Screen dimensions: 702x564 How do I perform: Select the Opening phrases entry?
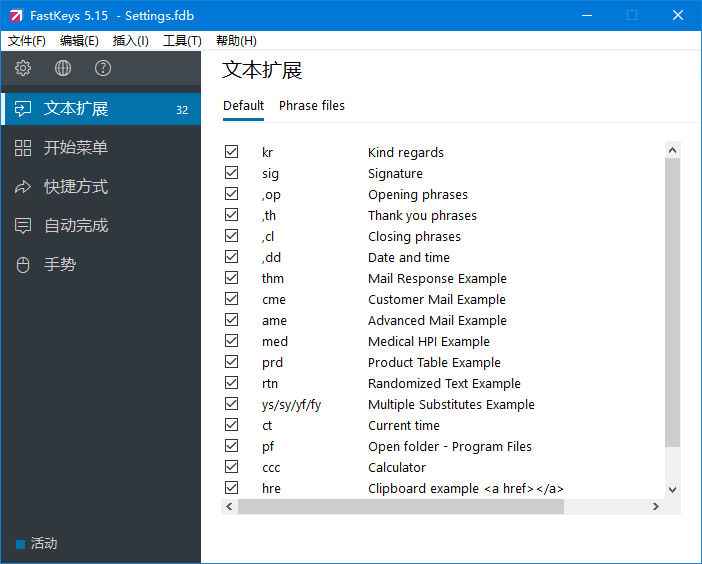pyautogui.click(x=418, y=195)
